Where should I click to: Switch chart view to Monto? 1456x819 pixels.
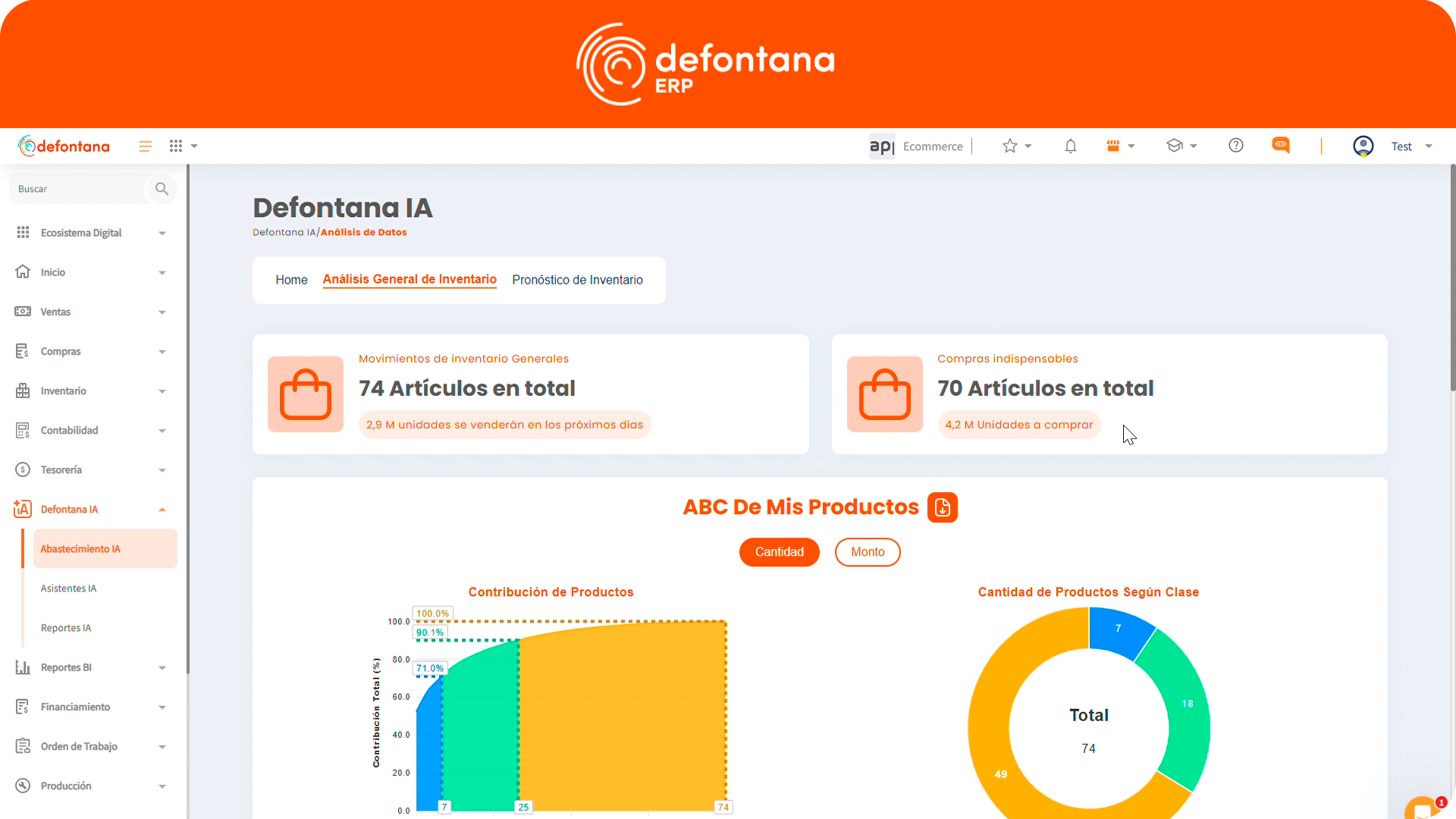point(868,552)
